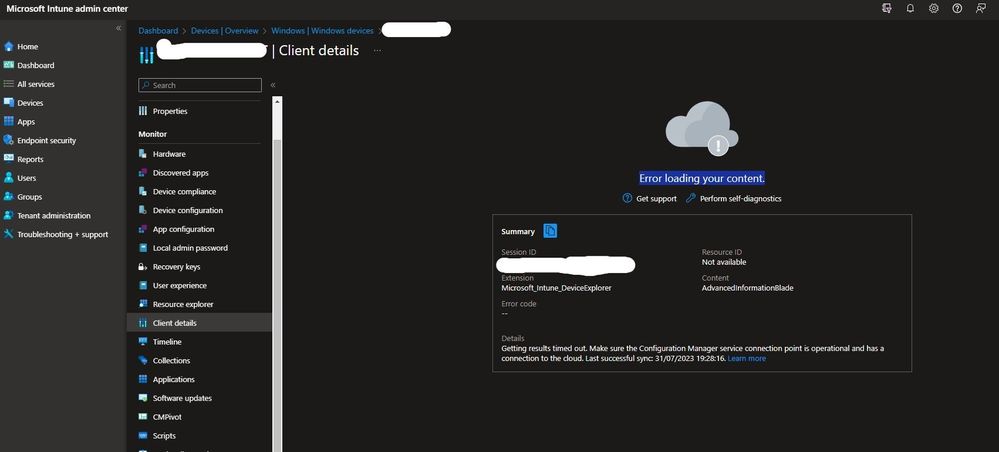Screen dimensions: 999x452
Task: Open the Dashboard icon in left navigation
Action: point(8,65)
